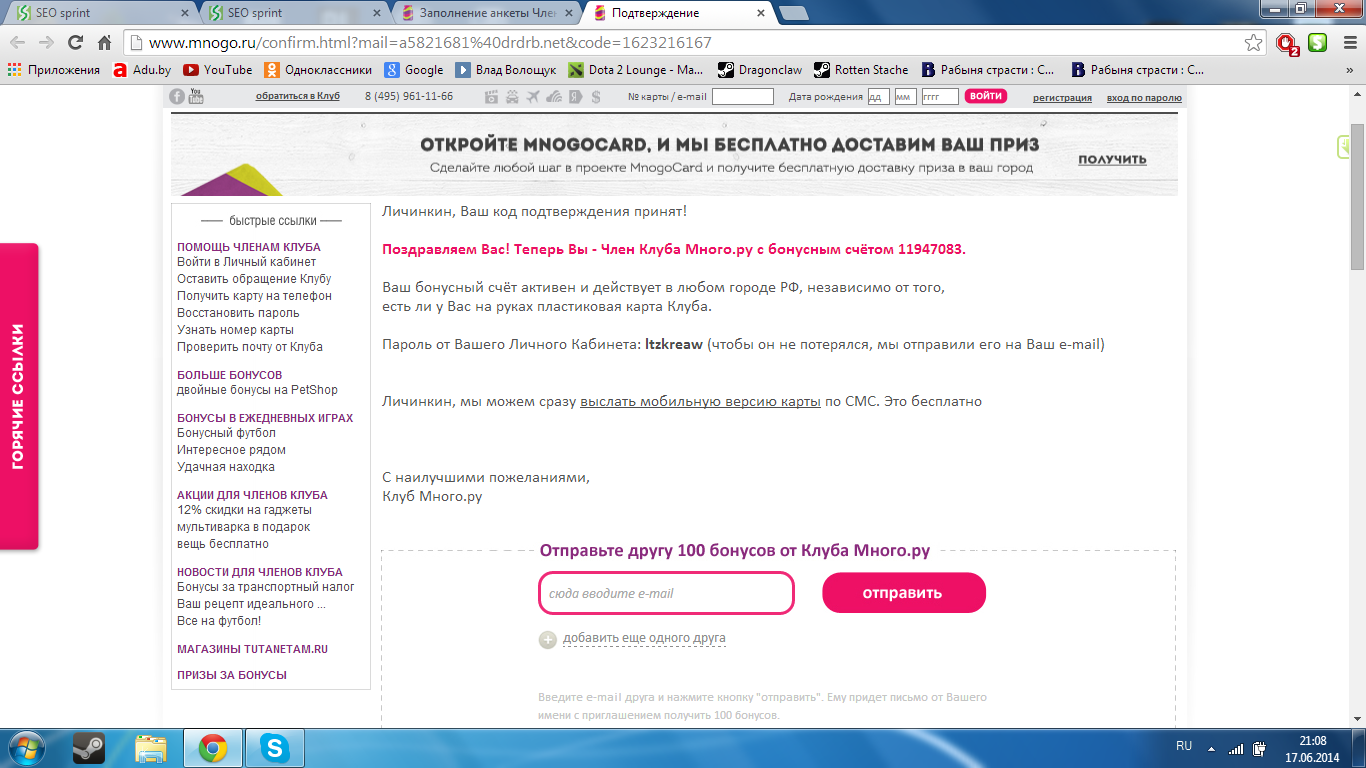Focus the дд birth day field
This screenshot has width=1366, height=768.
[879, 97]
